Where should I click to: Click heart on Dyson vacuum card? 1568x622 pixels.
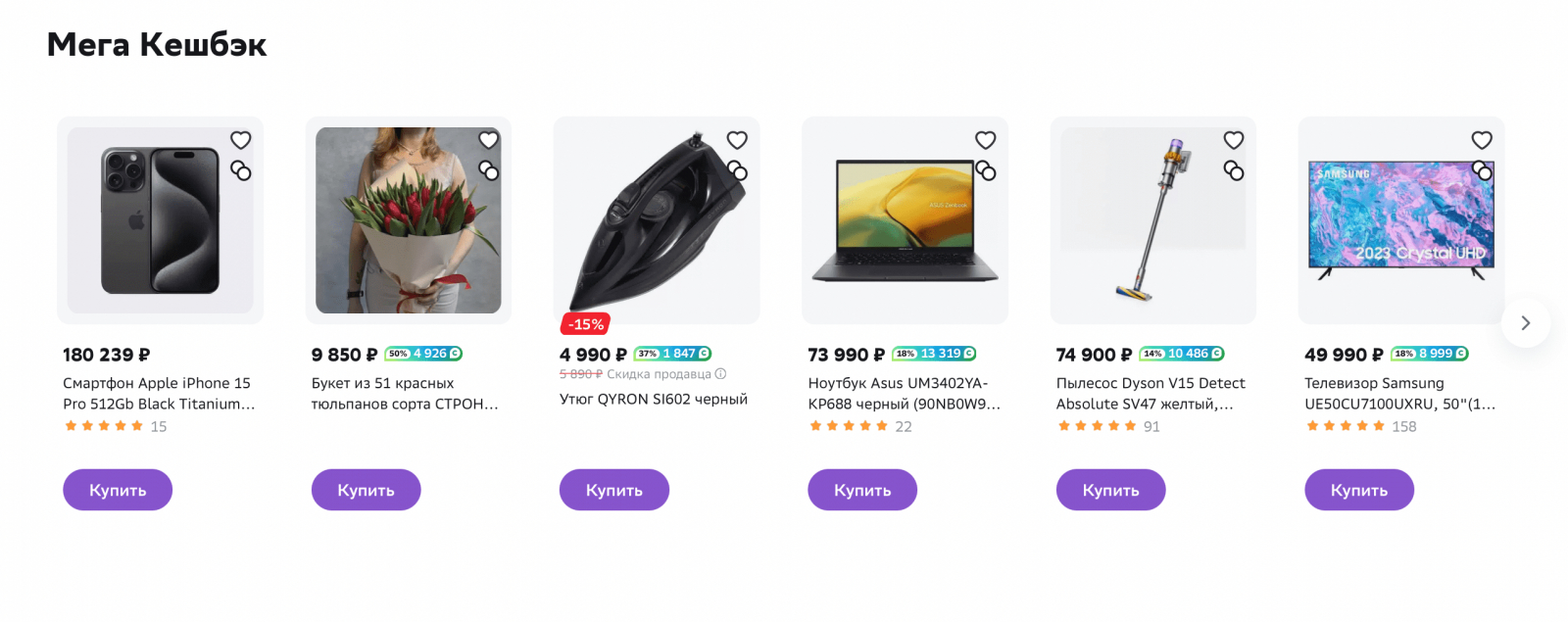[1234, 140]
